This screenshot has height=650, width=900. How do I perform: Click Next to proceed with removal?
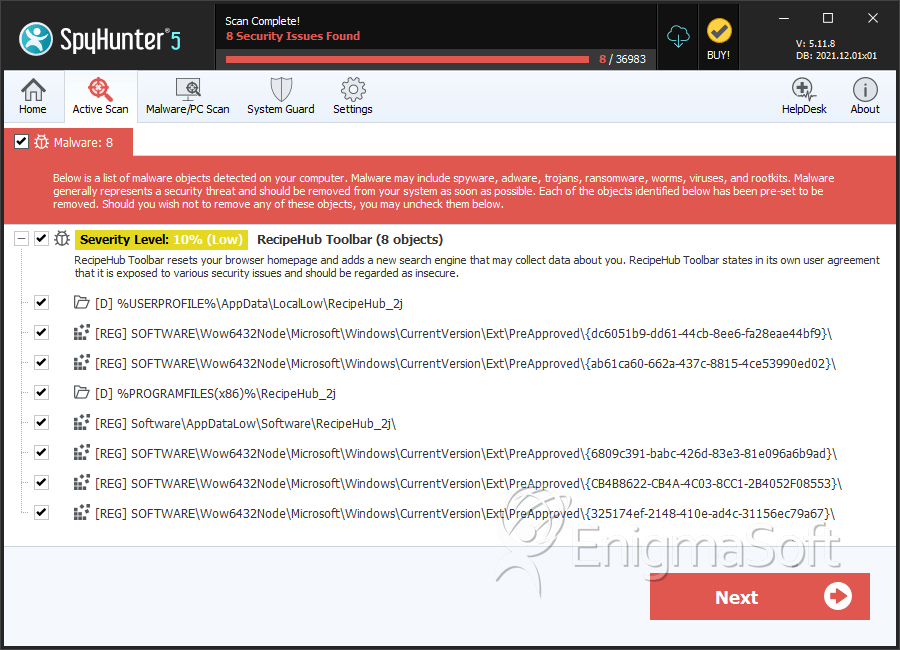click(x=759, y=597)
